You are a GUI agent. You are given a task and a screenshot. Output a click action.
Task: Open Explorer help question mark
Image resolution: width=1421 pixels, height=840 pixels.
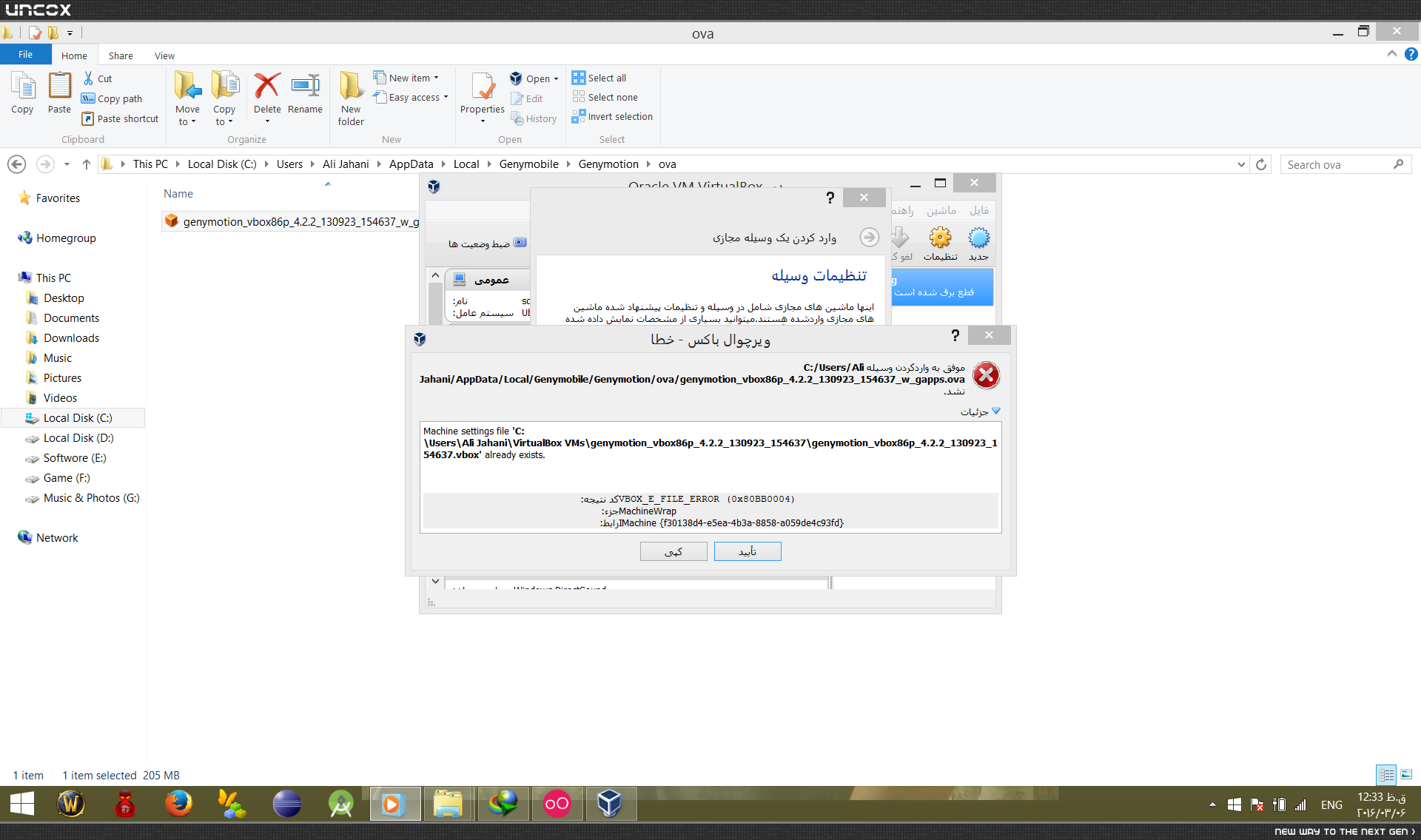(x=1411, y=54)
